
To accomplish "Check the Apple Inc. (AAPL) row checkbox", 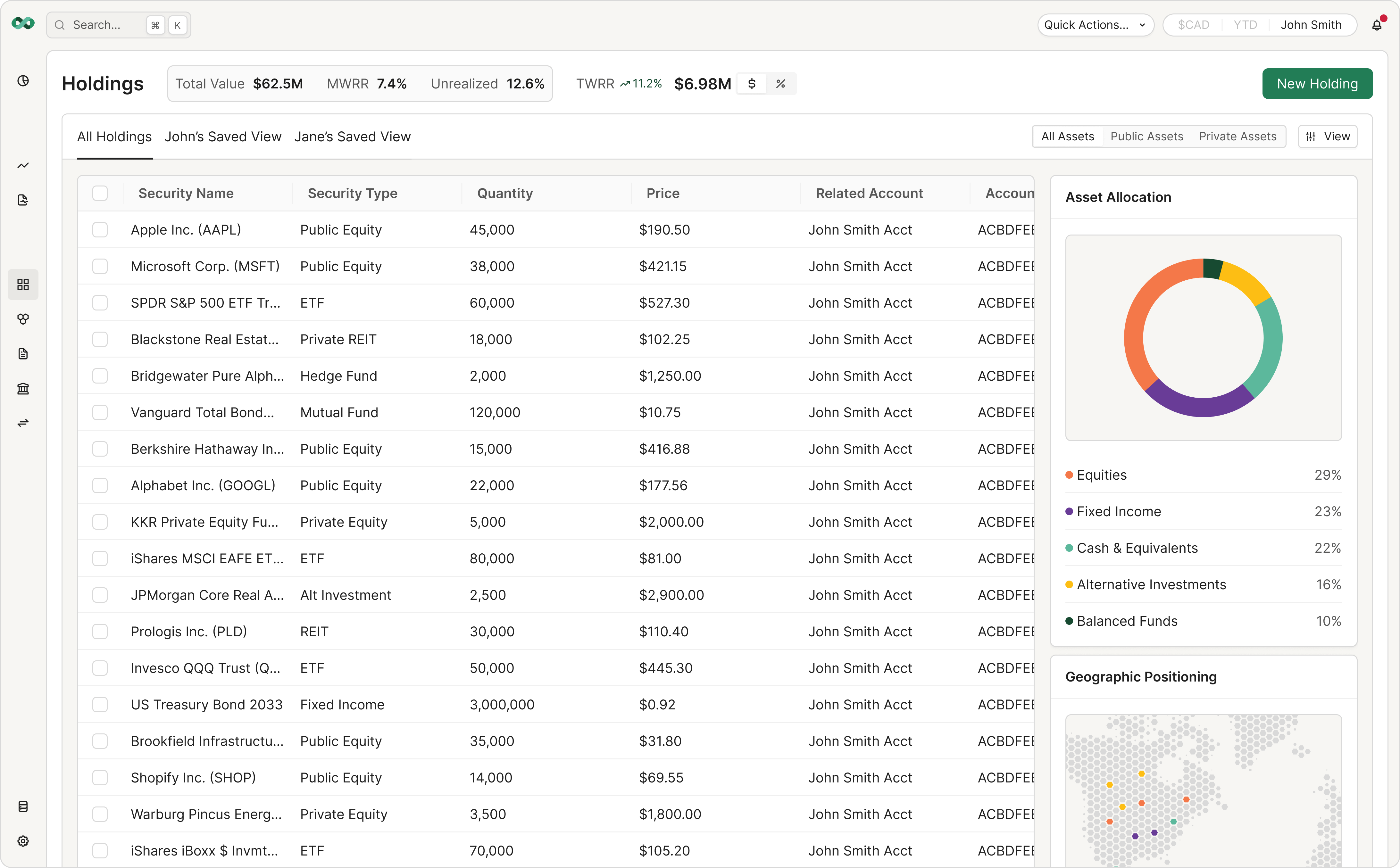I will [100, 230].
